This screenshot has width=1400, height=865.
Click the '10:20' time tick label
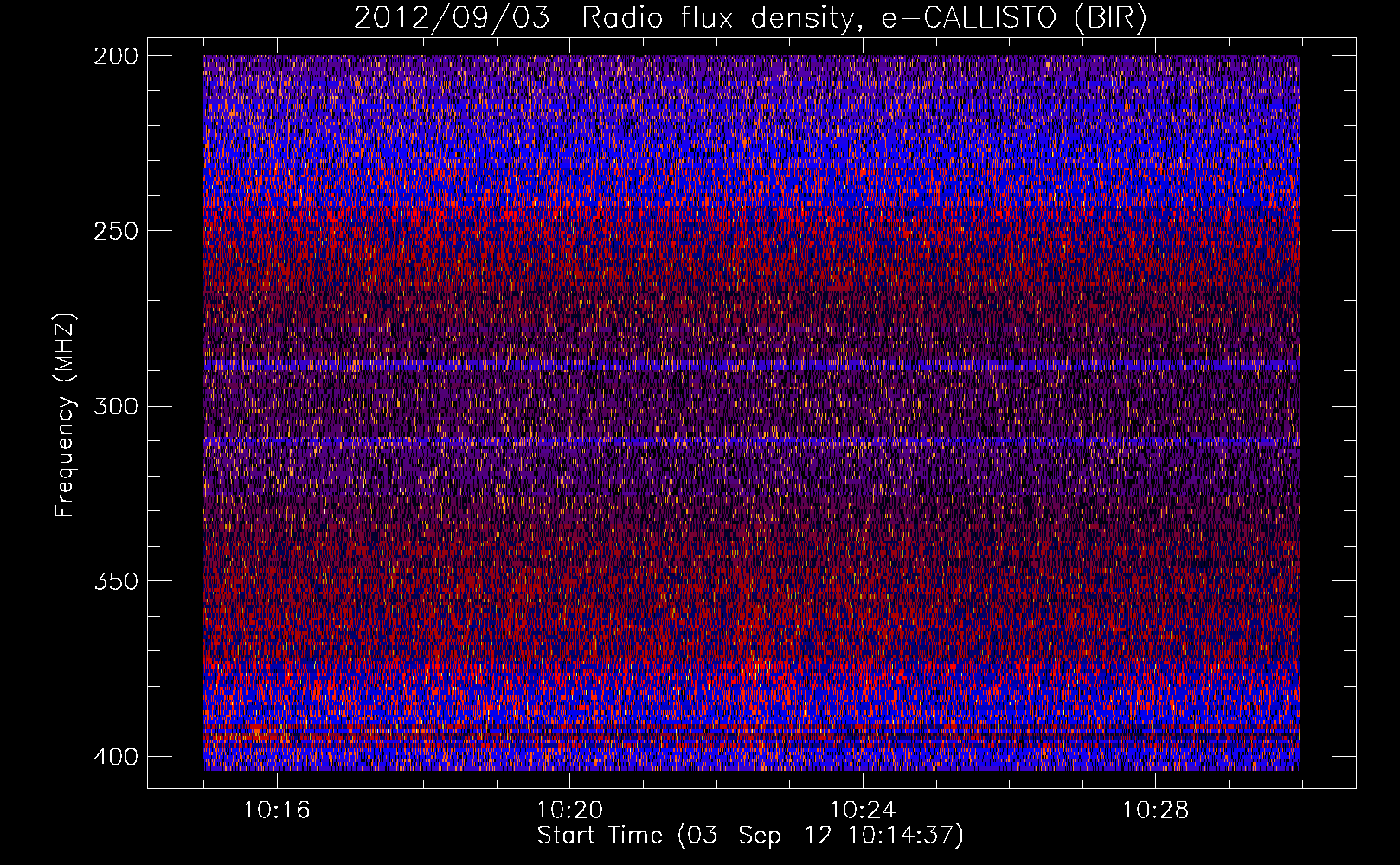pyautogui.click(x=569, y=811)
